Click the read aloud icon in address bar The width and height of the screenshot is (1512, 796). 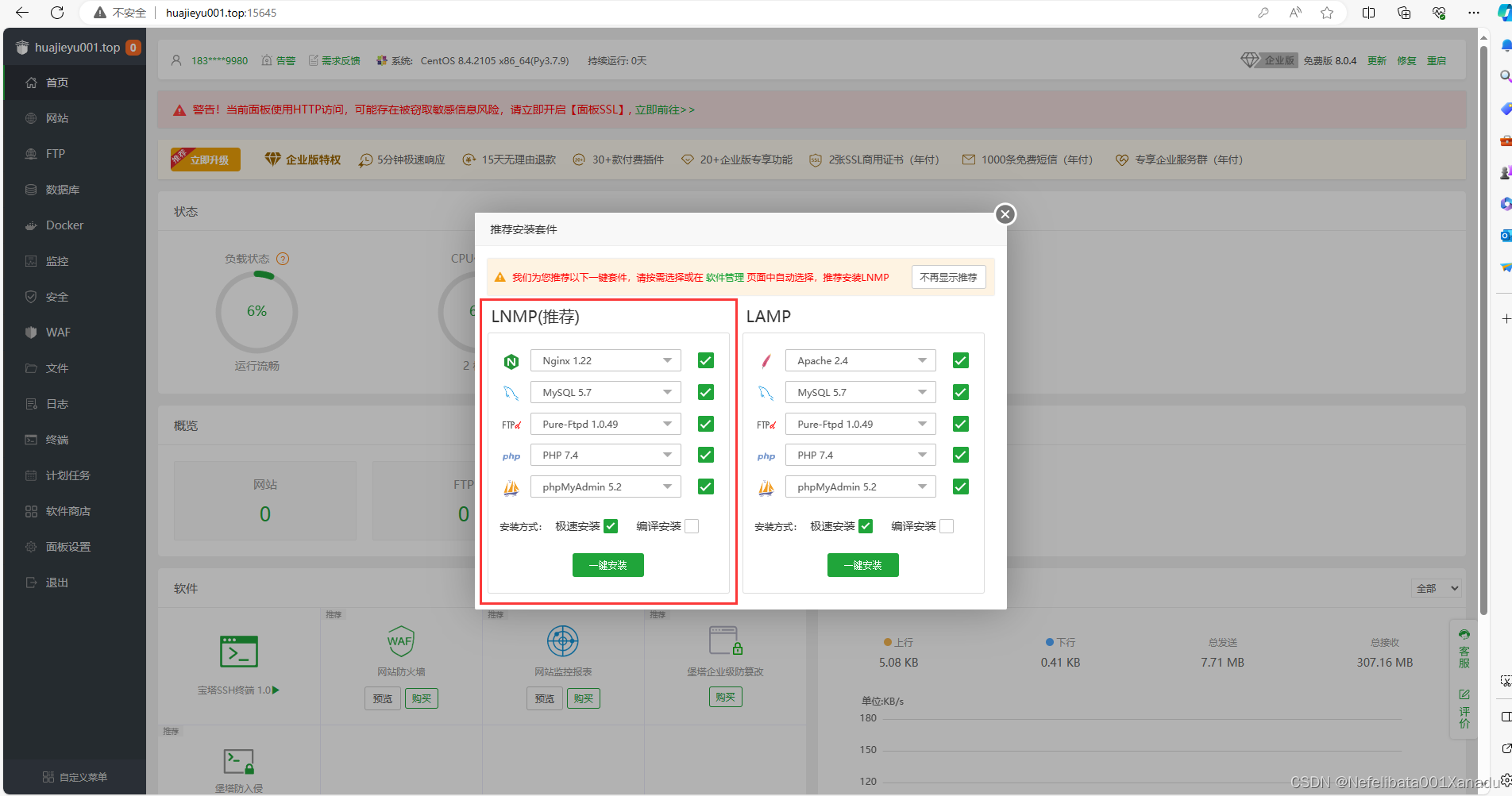pyautogui.click(x=1295, y=13)
